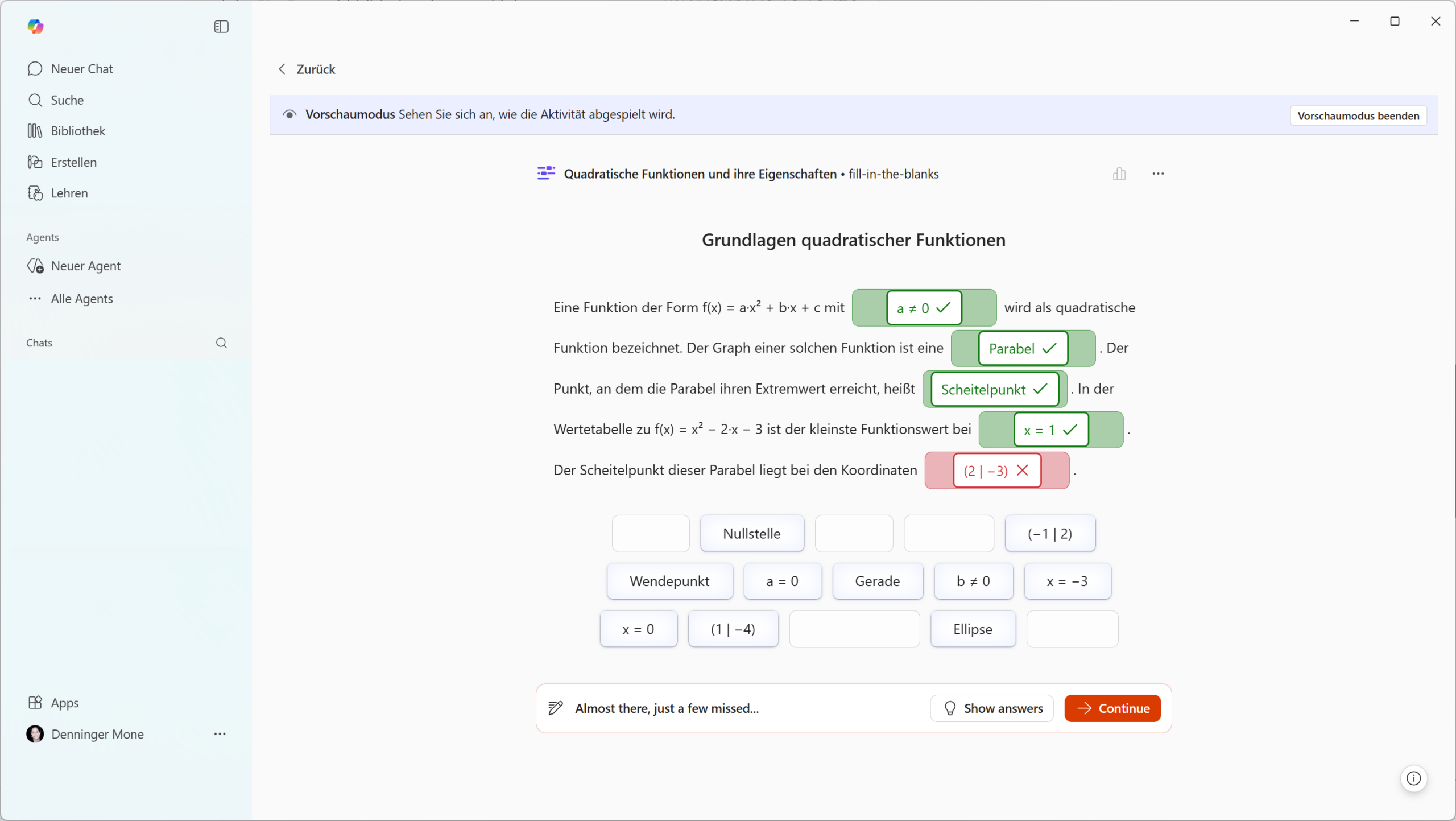Open activity more options ellipsis
Screen dimensions: 1456x821
pos(1158,174)
